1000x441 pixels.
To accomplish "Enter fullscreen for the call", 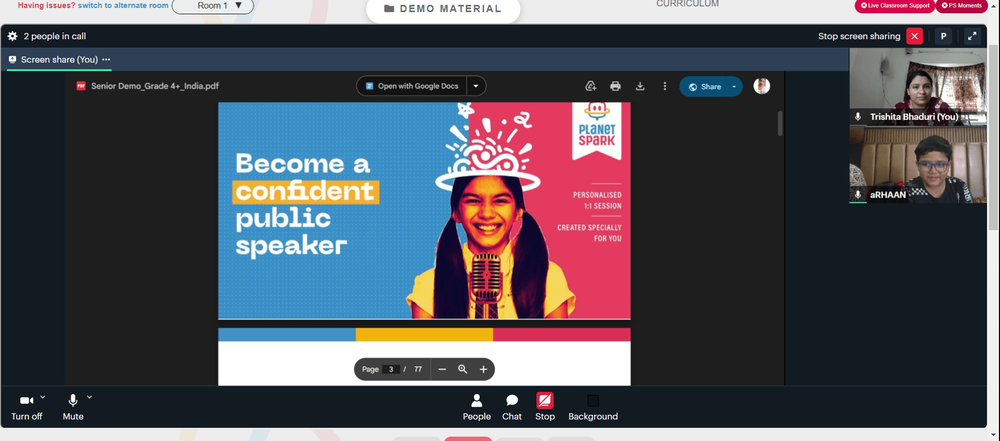I will pyautogui.click(x=972, y=36).
